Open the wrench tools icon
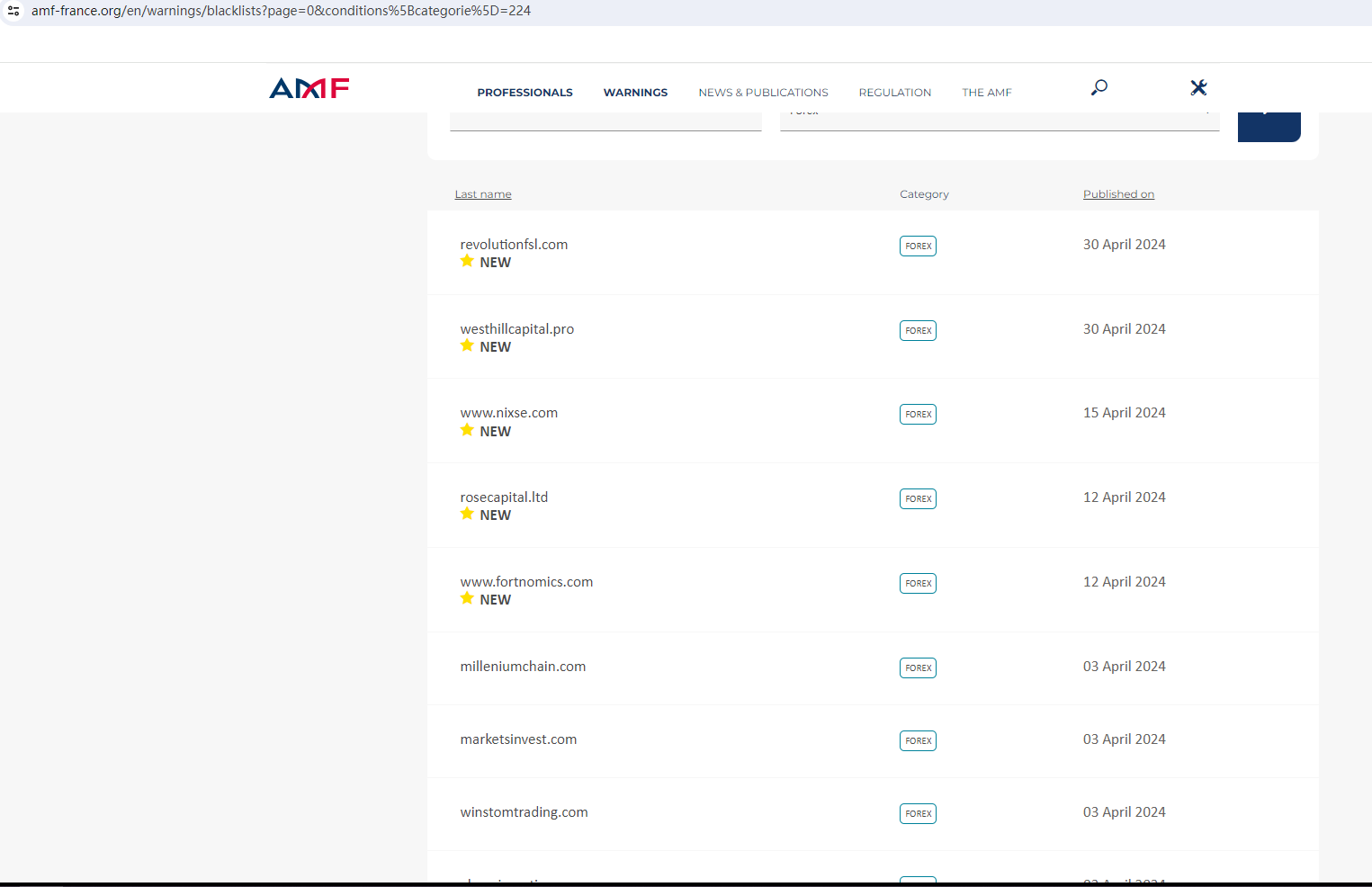 click(1197, 87)
